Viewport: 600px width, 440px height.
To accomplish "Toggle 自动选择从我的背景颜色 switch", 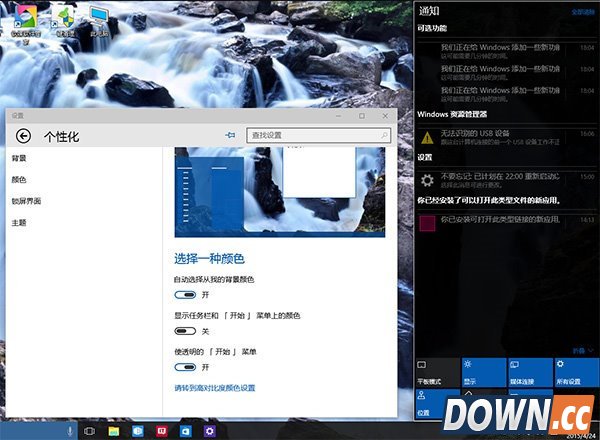I will [185, 295].
